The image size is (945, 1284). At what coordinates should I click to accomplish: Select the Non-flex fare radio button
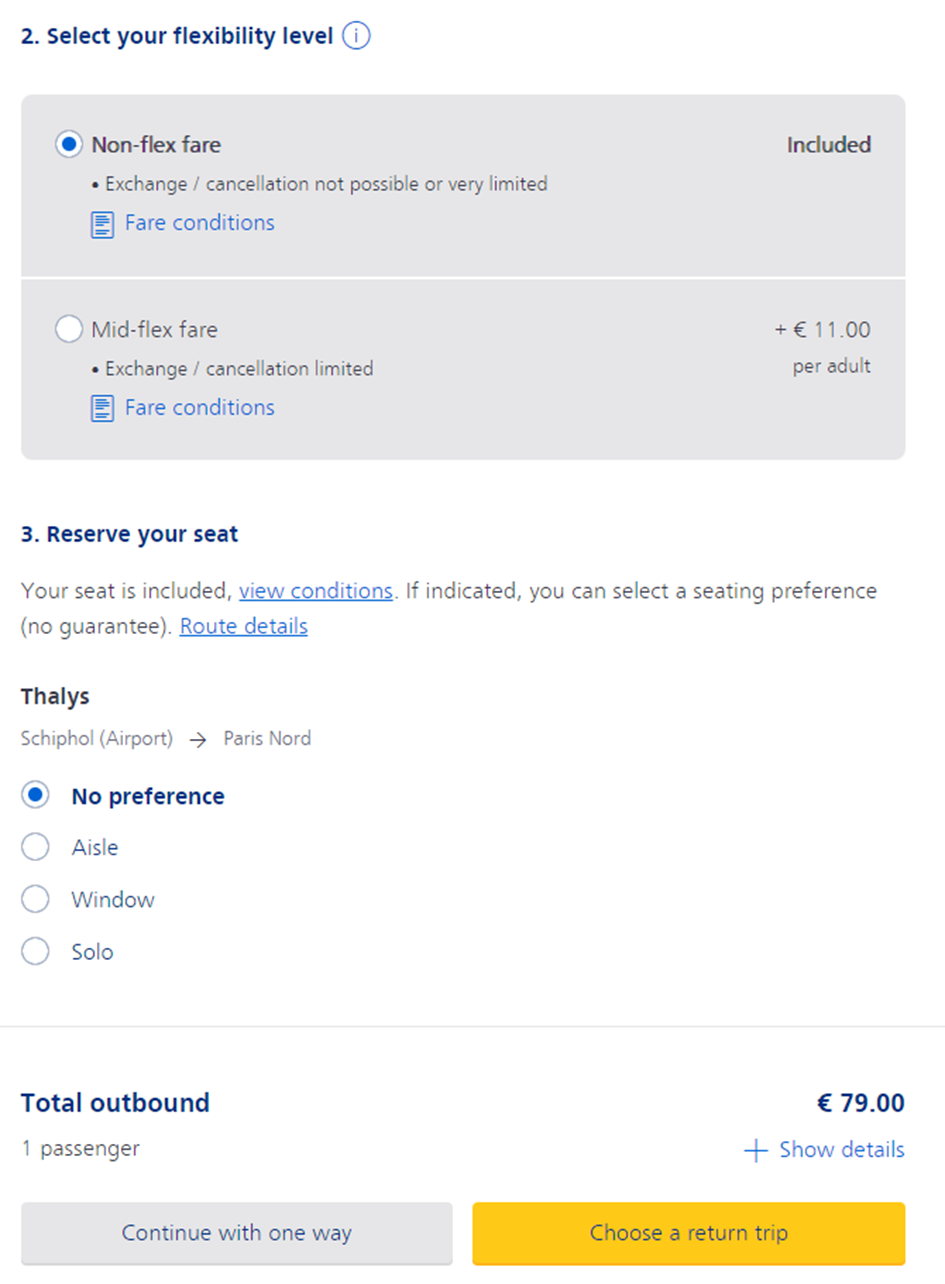[x=69, y=145]
